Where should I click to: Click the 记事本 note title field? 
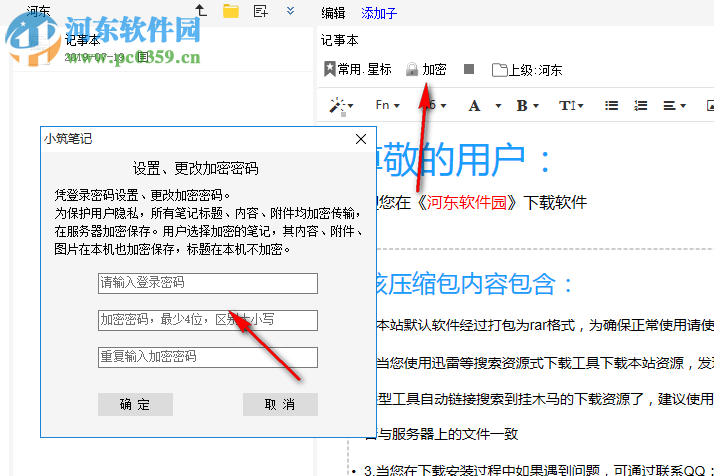[x=340, y=41]
